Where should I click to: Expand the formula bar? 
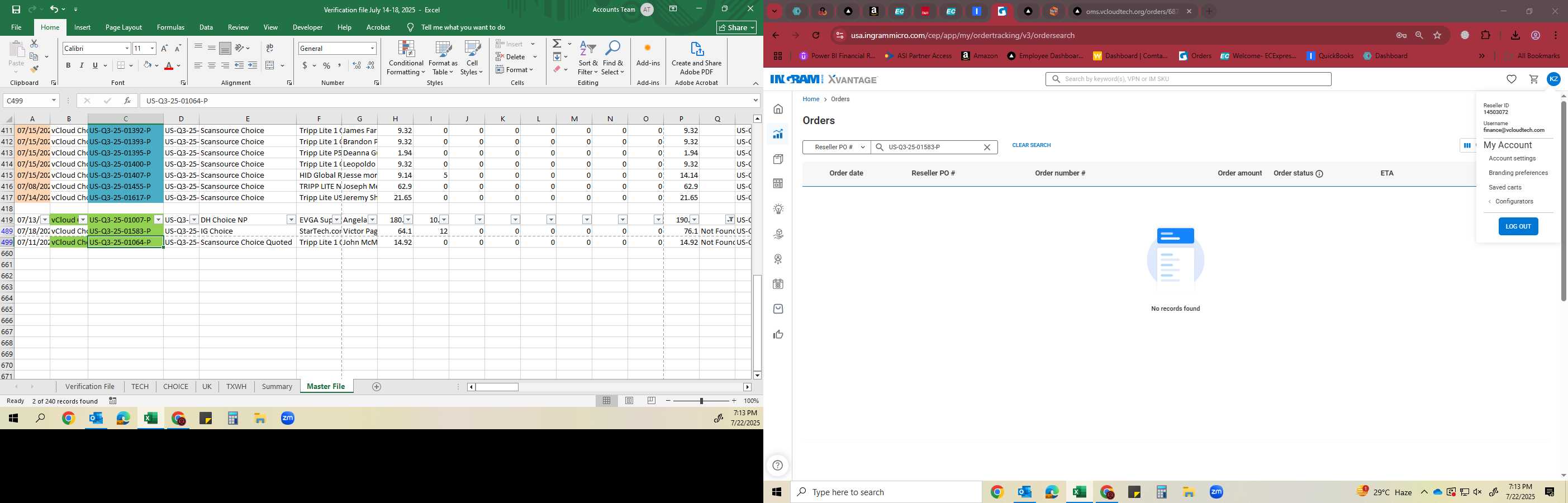[756, 101]
